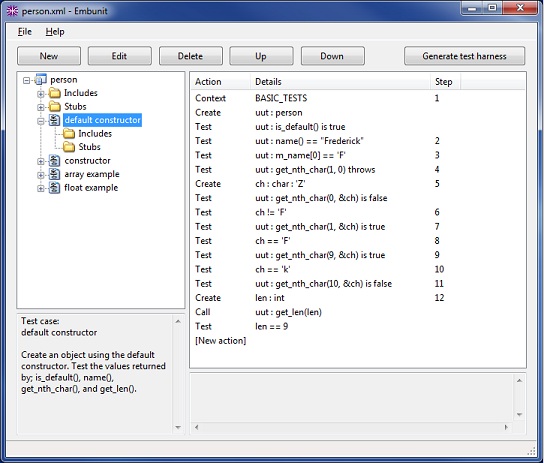Viewport: 544px width, 463px height.
Task: Collapse the person root node
Action: point(26,80)
